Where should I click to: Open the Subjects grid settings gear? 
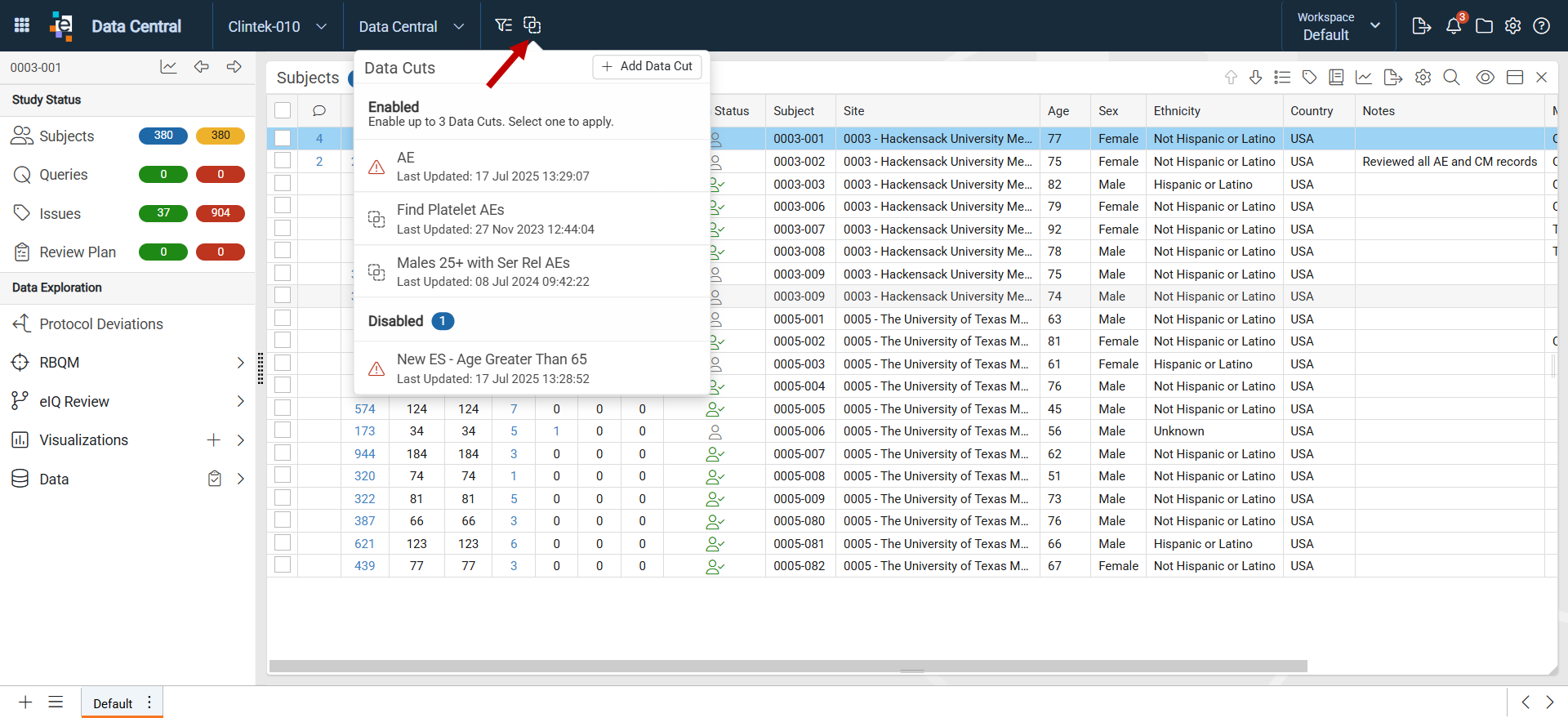pyautogui.click(x=1423, y=77)
